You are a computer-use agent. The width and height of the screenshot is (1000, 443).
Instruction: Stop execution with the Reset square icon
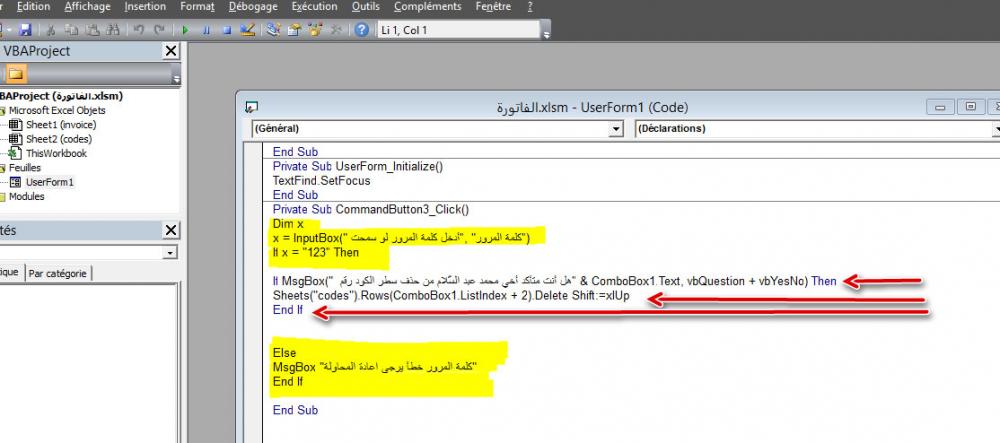pyautogui.click(x=227, y=30)
